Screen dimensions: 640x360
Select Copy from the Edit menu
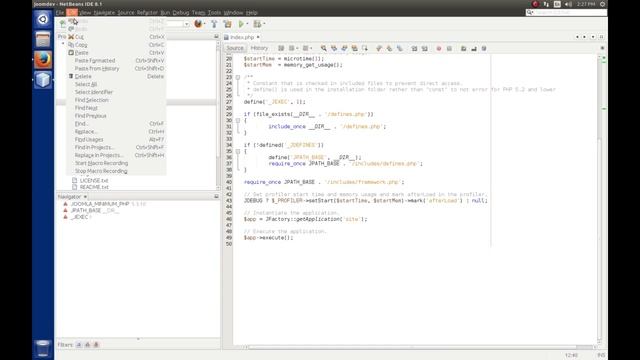click(x=116, y=44)
